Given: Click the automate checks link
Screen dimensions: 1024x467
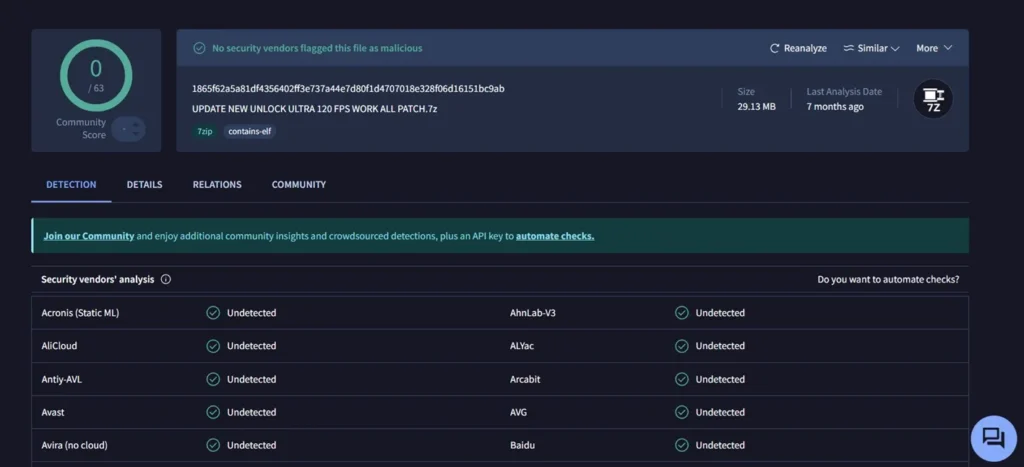Looking at the screenshot, I should (x=554, y=236).
